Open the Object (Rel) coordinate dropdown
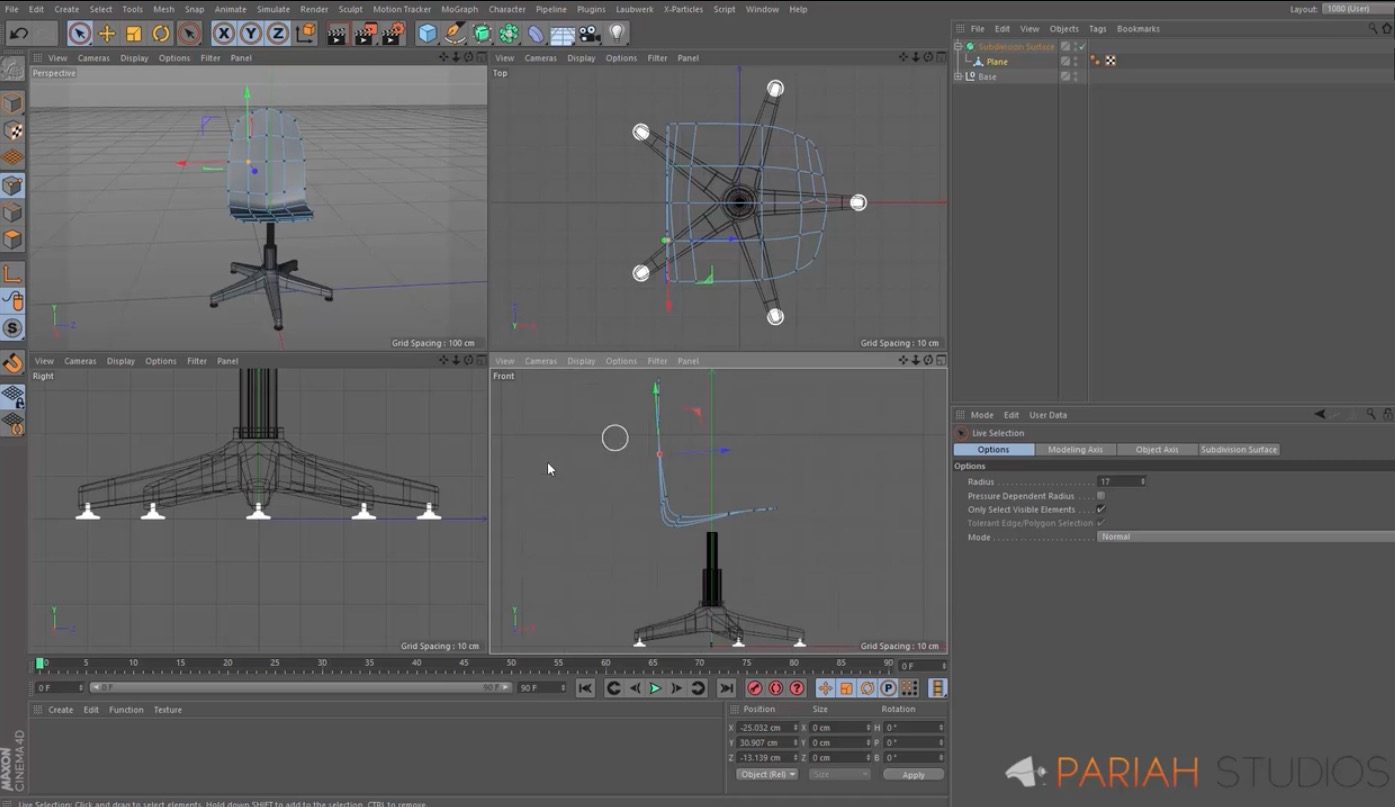1395x807 pixels. (767, 774)
